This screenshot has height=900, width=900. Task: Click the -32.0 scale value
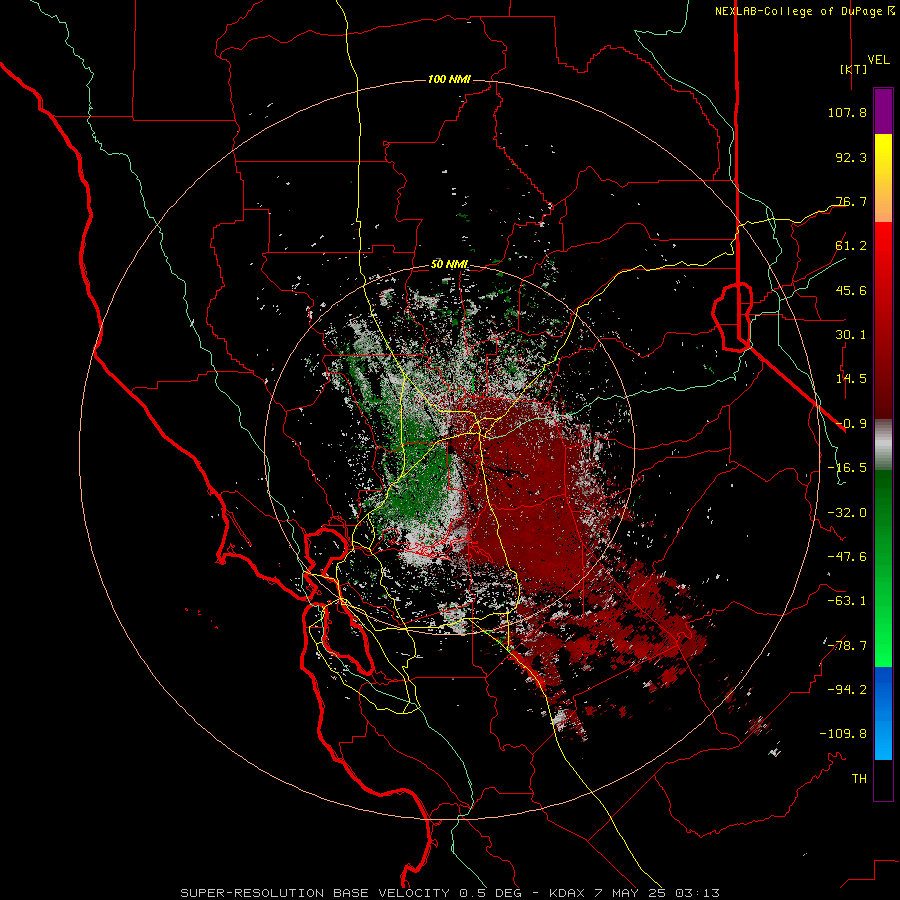tap(847, 513)
